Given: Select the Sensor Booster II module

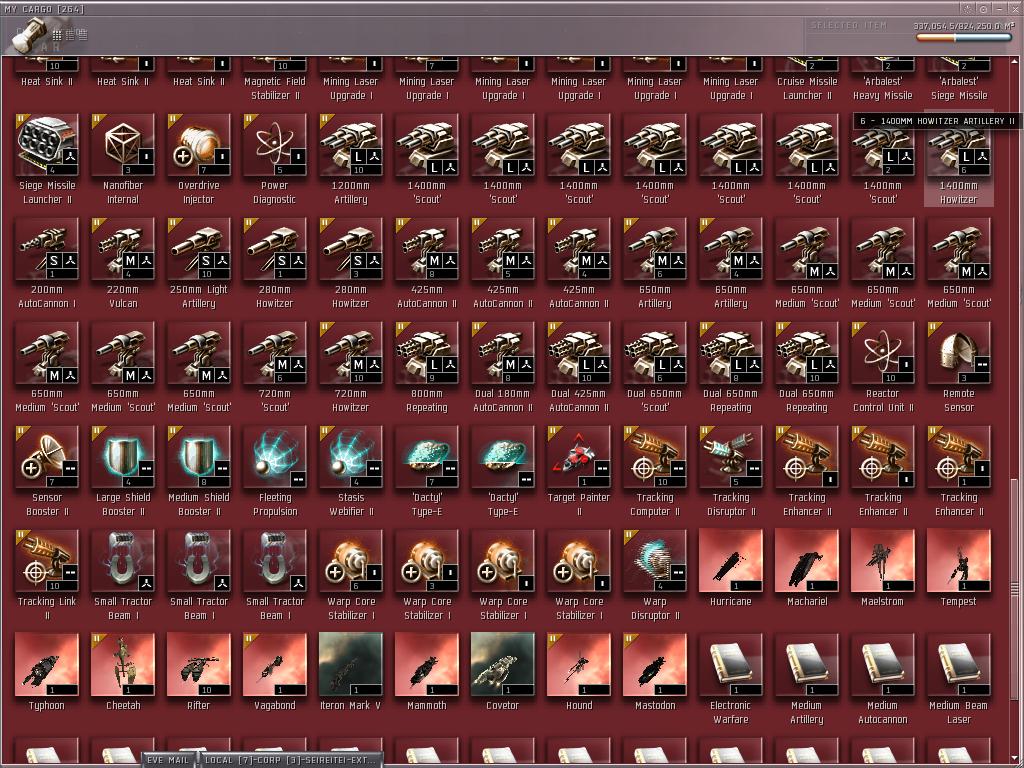Looking at the screenshot, I should point(47,471).
